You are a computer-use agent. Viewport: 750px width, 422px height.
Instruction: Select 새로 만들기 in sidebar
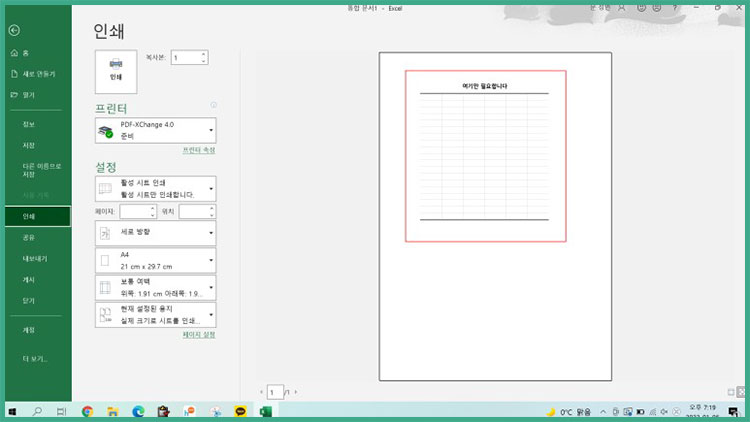(x=38, y=74)
